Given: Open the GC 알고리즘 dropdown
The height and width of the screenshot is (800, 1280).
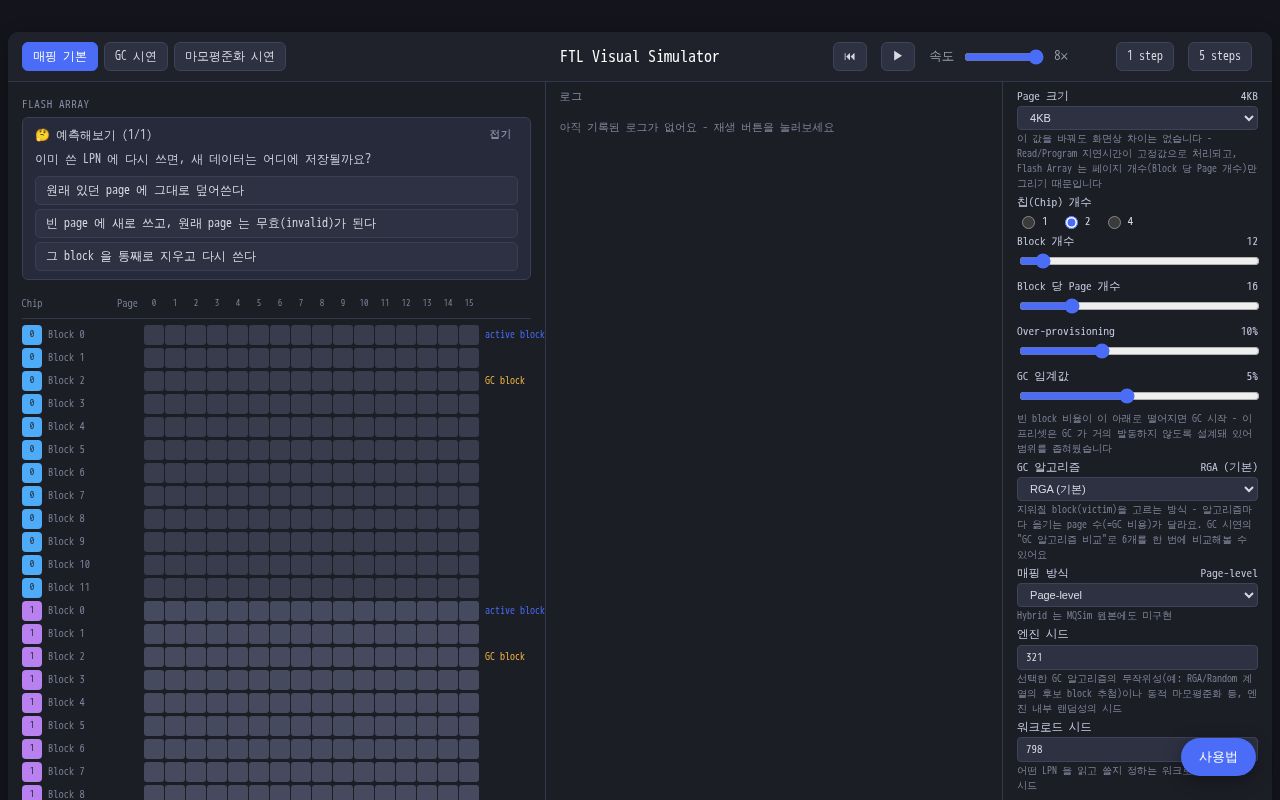Looking at the screenshot, I should (x=1137, y=489).
